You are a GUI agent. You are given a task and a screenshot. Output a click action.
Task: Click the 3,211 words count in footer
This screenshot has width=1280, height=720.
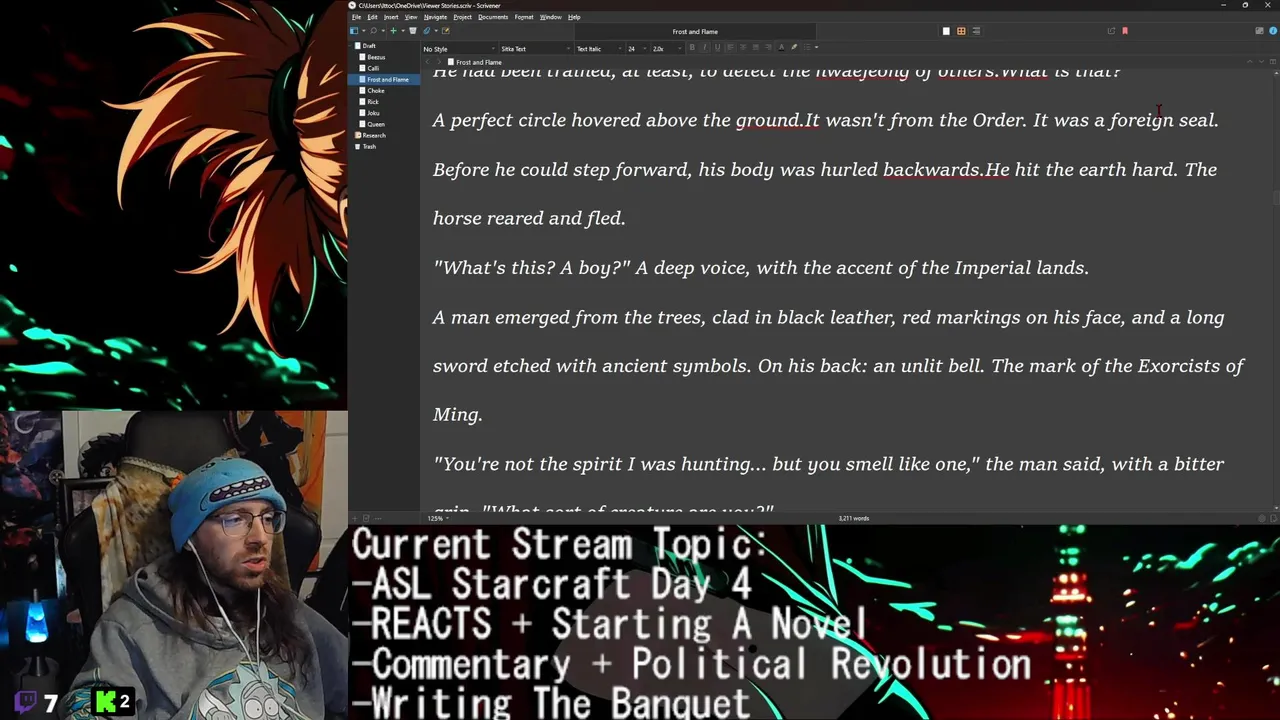pyautogui.click(x=853, y=518)
